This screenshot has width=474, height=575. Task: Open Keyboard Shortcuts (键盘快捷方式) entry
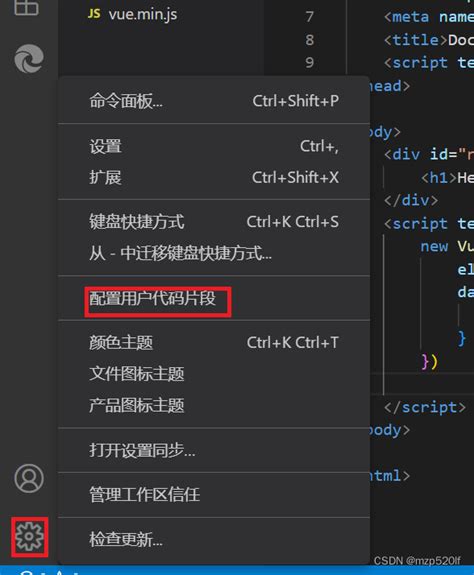coord(214,222)
